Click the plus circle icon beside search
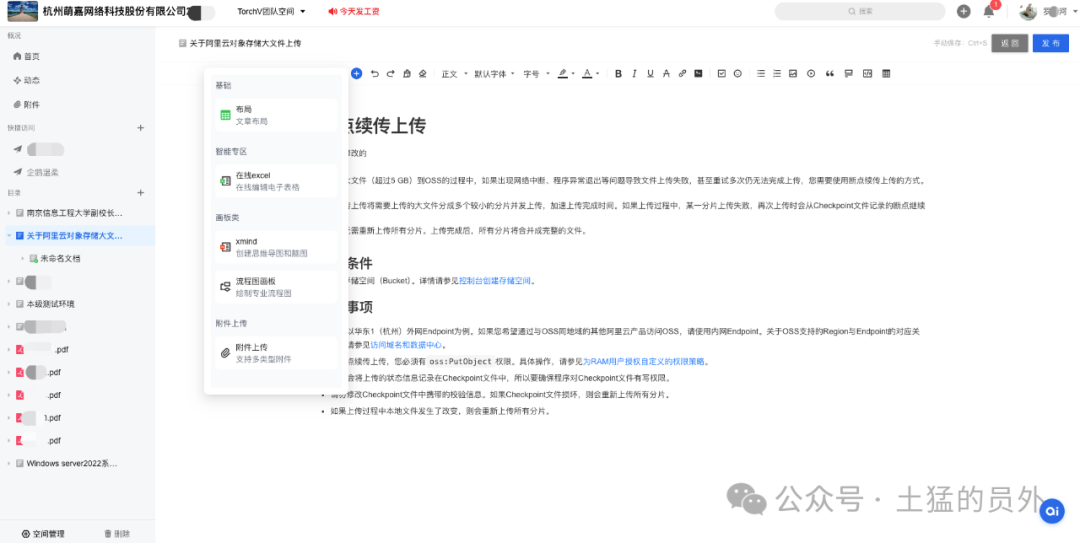Screen dimensions: 1080x543 [x=964, y=11]
